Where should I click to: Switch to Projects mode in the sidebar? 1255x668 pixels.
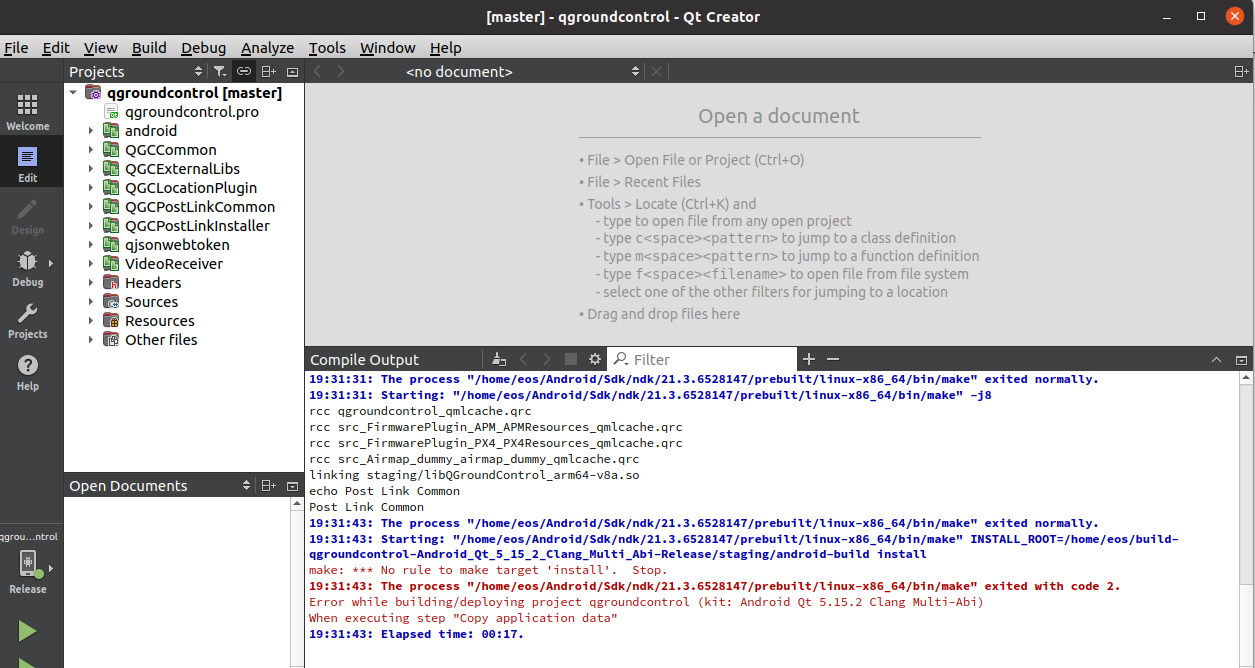pyautogui.click(x=29, y=320)
